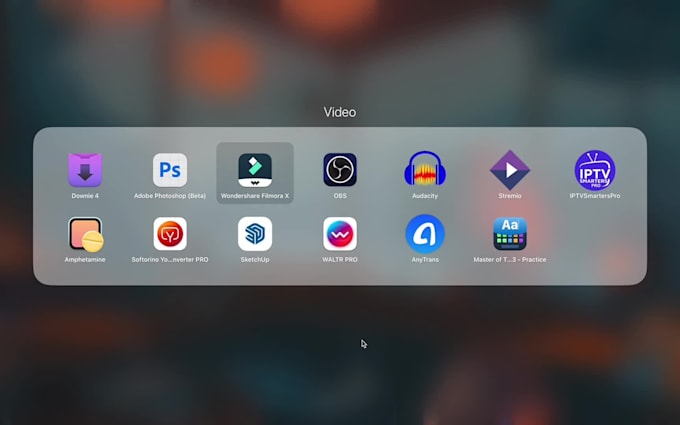
Task: Open the Downie 4 app icon
Action: click(85, 170)
